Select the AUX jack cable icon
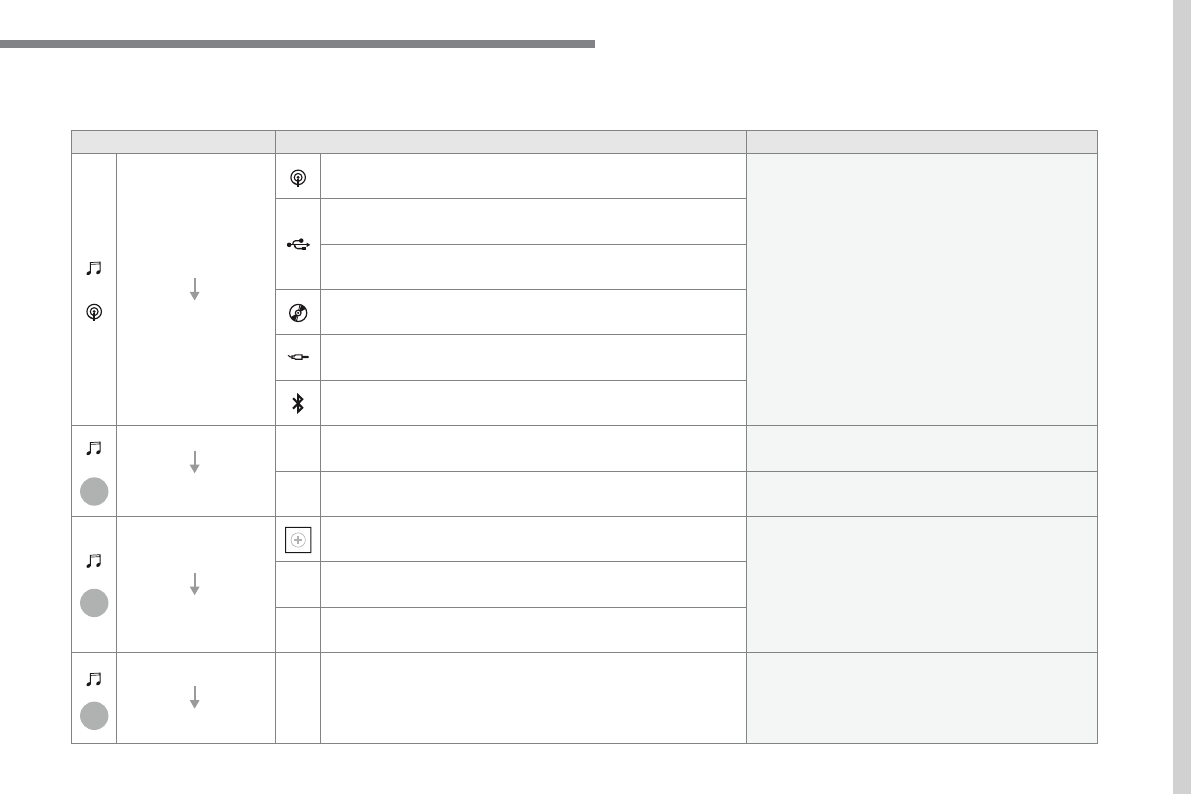This screenshot has width=1191, height=794. (298, 356)
